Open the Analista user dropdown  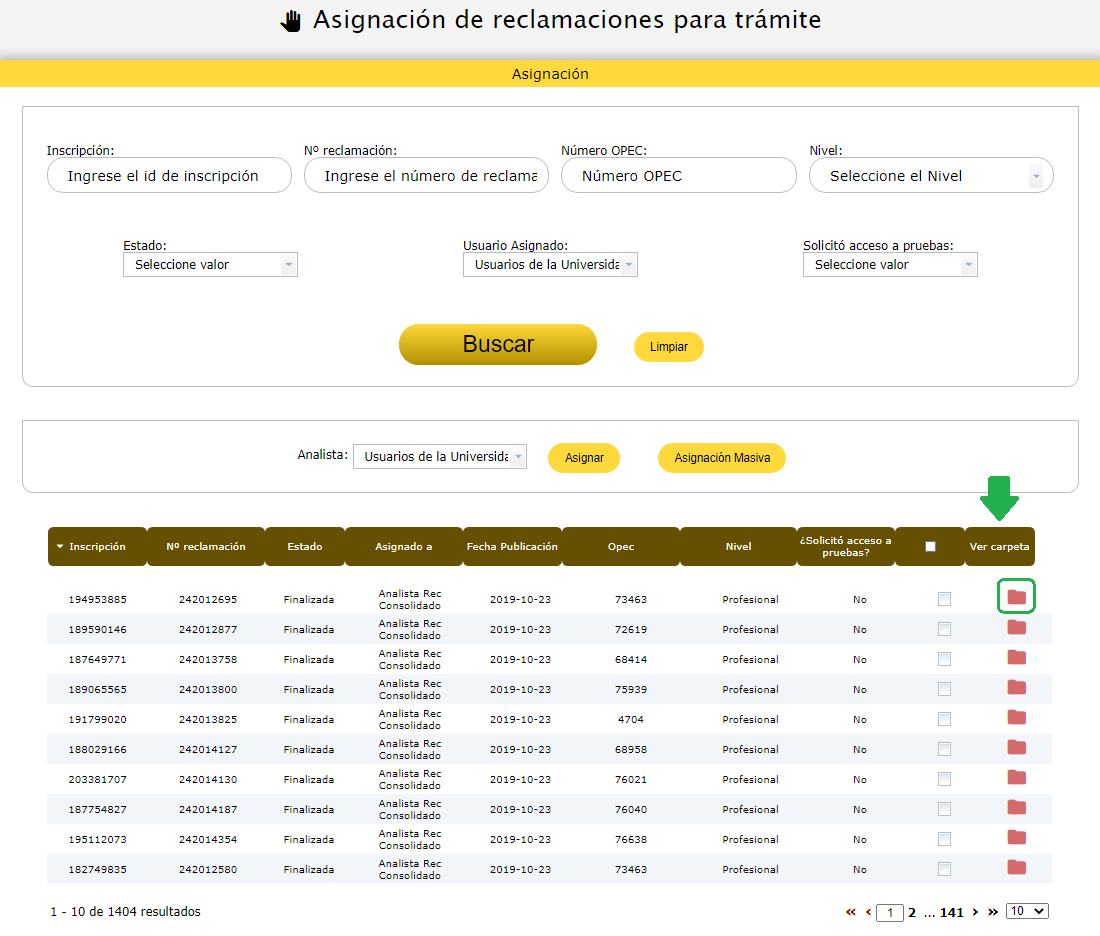pos(439,457)
